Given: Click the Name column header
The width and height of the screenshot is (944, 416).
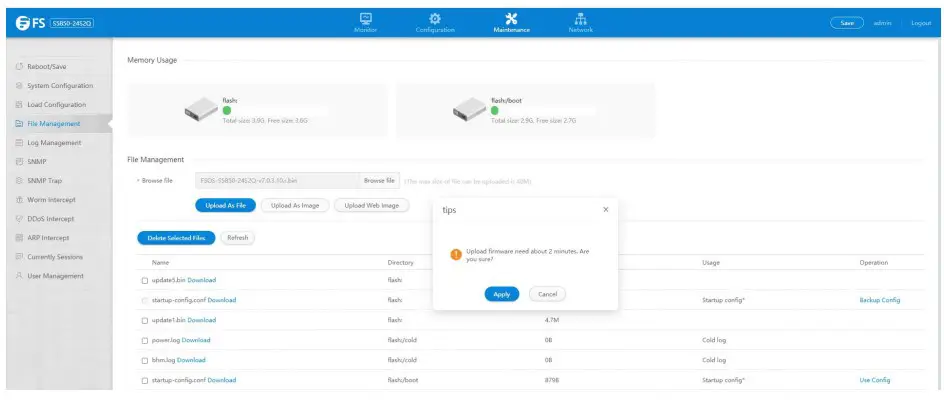Looking at the screenshot, I should pyautogui.click(x=161, y=263).
